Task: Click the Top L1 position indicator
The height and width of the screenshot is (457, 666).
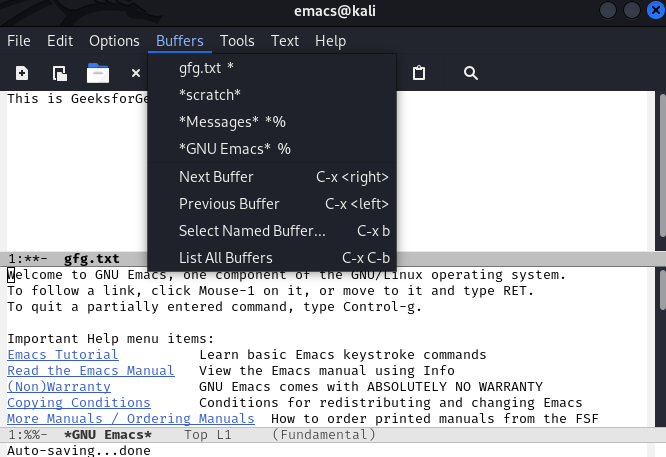Action: (208, 435)
